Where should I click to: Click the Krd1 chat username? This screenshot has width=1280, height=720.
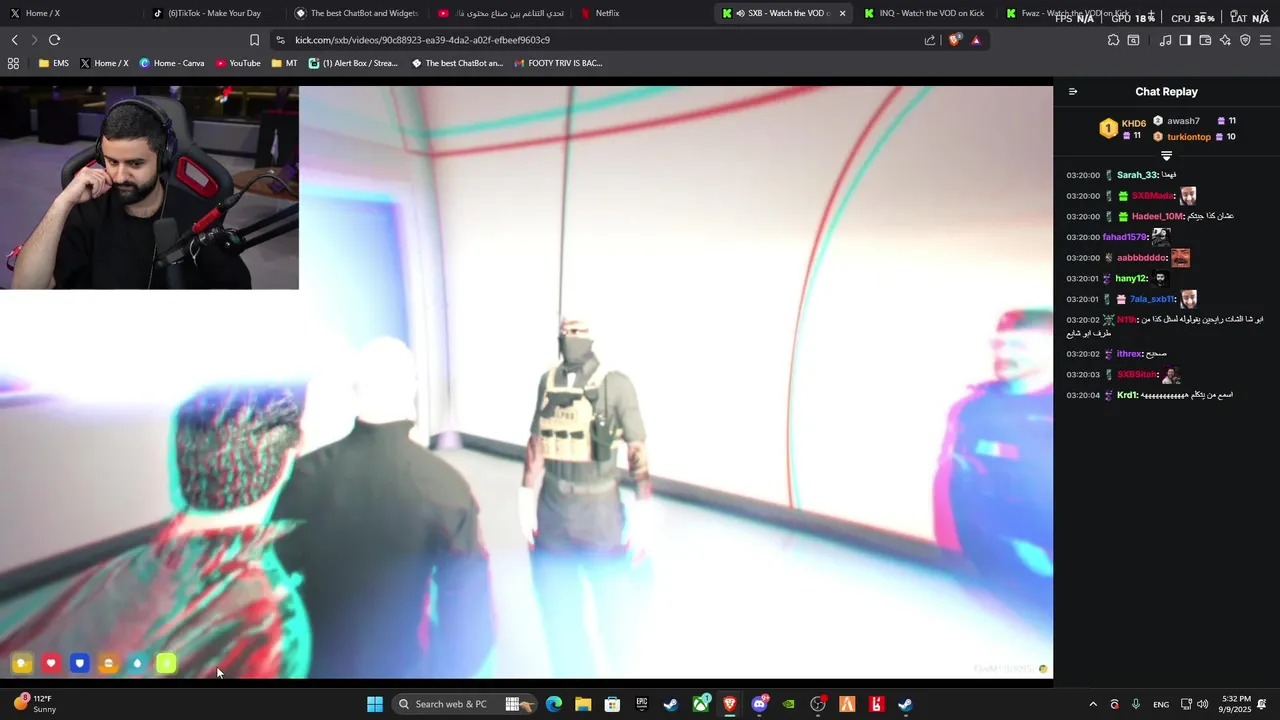point(1126,395)
